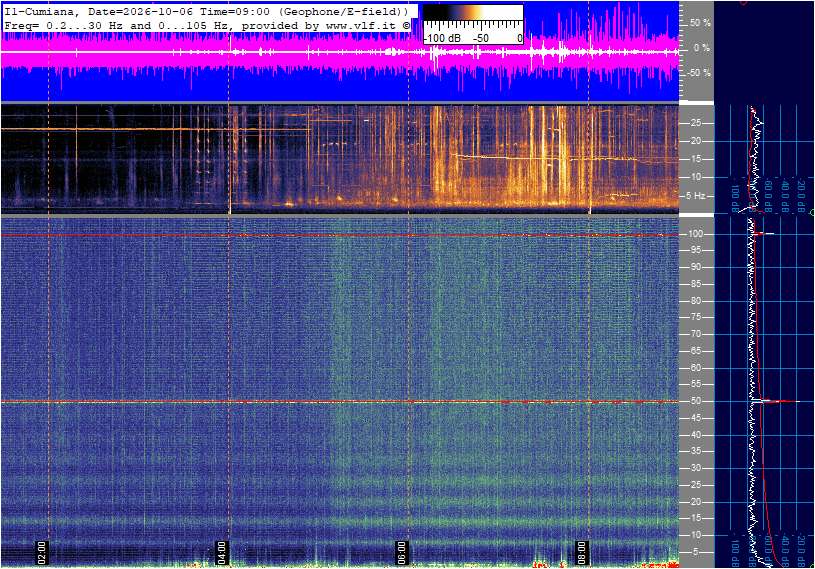815x569 pixels.
Task: Click the 55 Hz frequency scale label
Action: pos(696,385)
